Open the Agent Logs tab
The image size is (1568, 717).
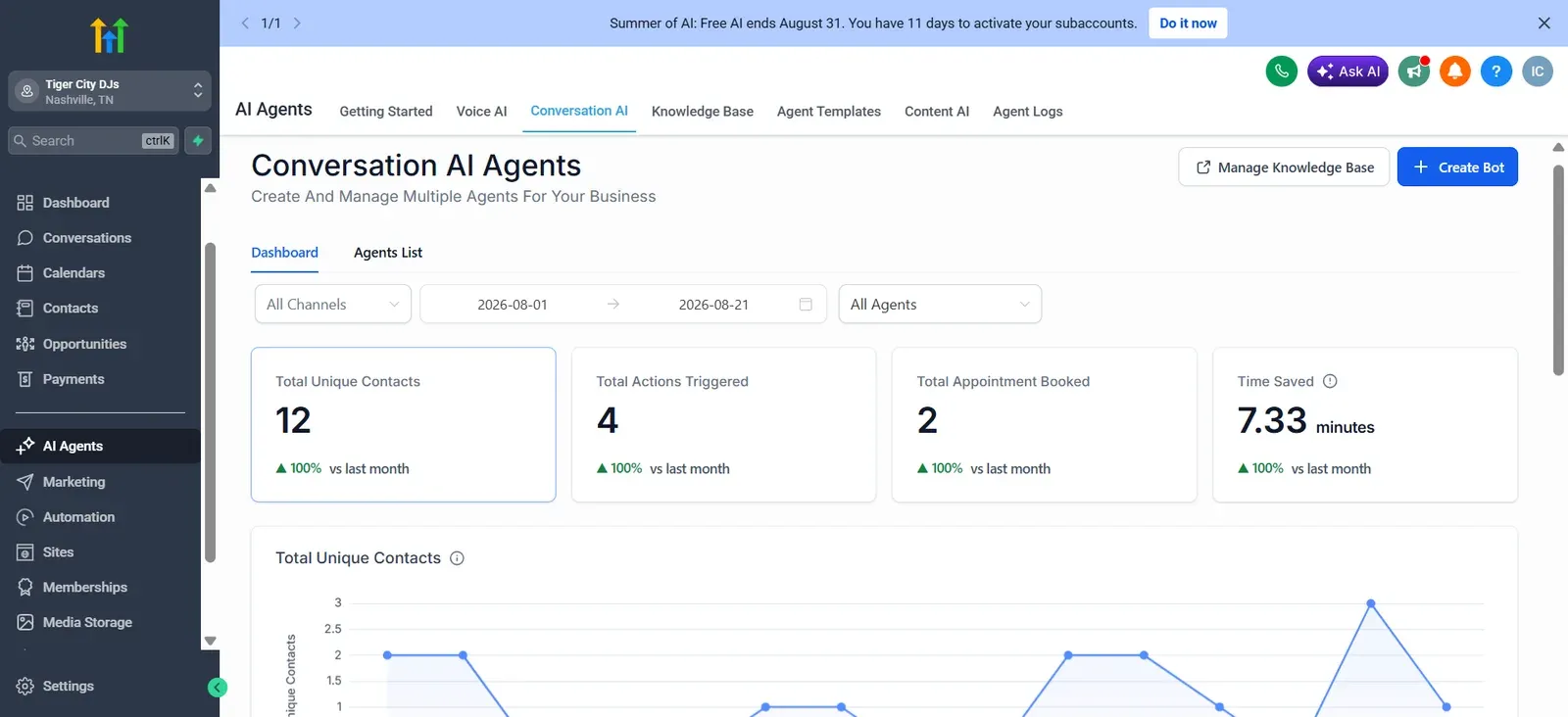(1027, 112)
